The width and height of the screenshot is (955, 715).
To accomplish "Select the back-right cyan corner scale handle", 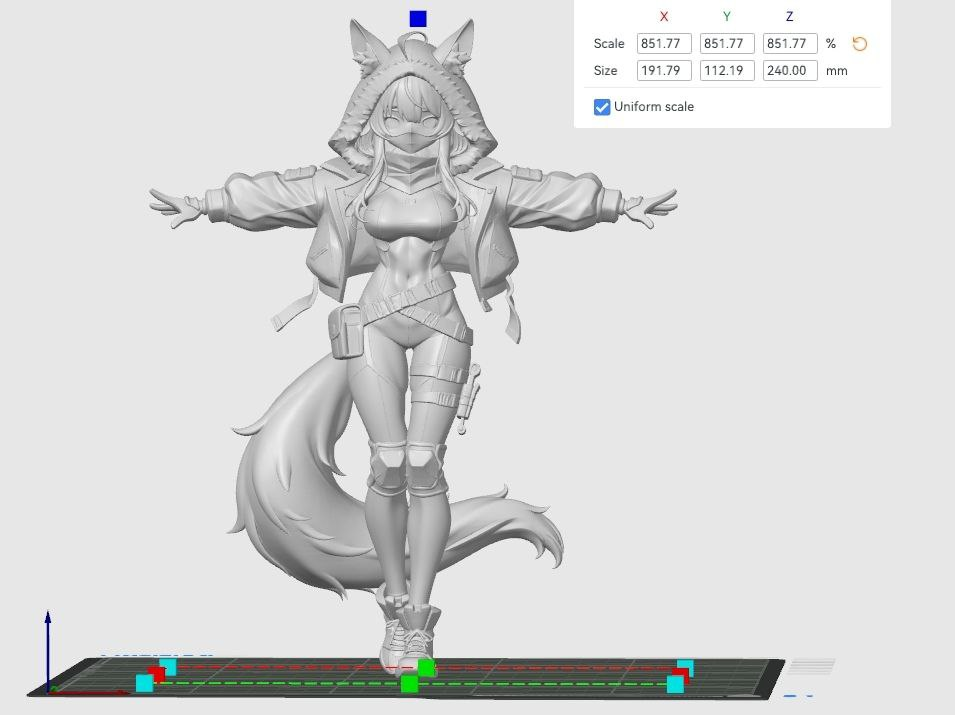I will pos(686,667).
